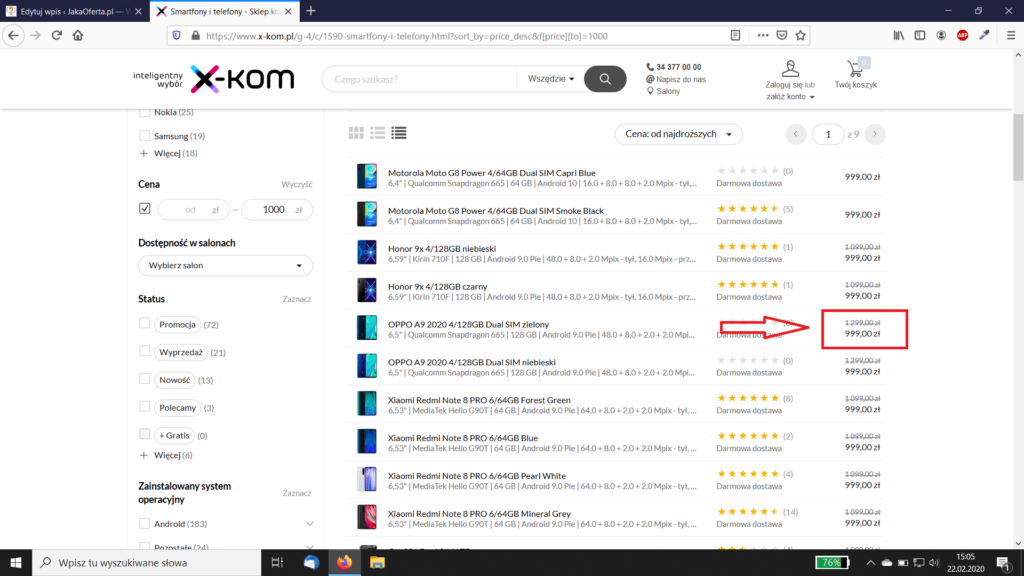Viewport: 1024px width, 576px height.
Task: Click Zaznacz next to Zainstalowany system operacyjny
Action: point(296,493)
